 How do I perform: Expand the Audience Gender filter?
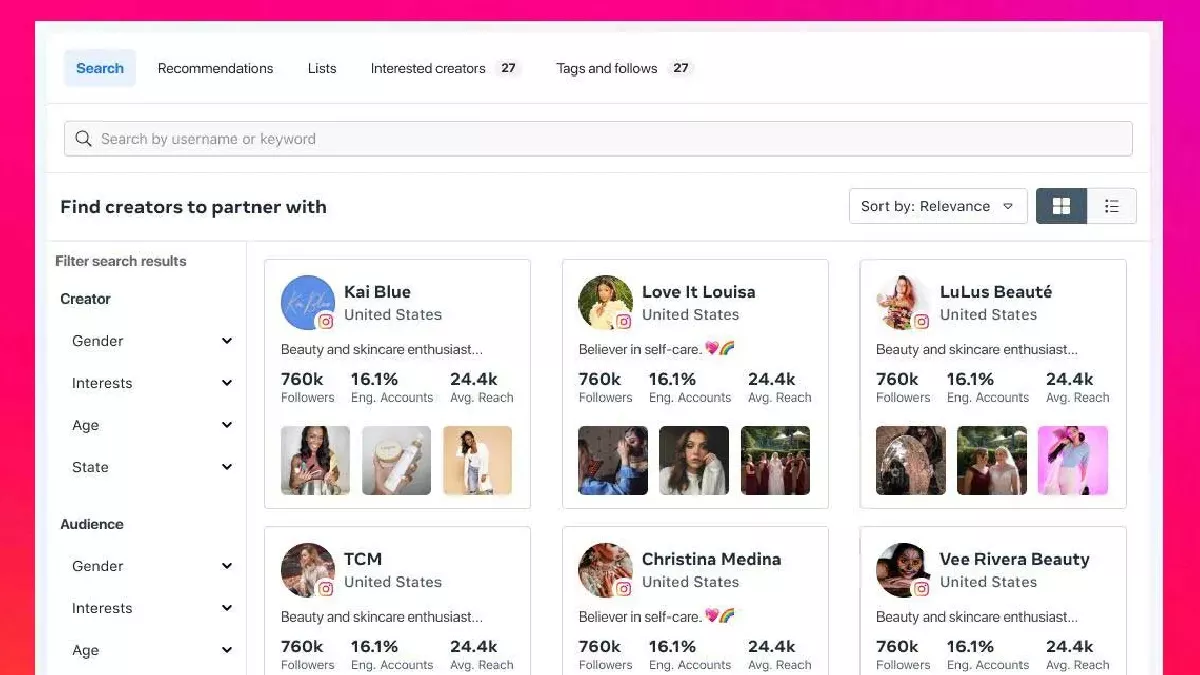point(152,566)
